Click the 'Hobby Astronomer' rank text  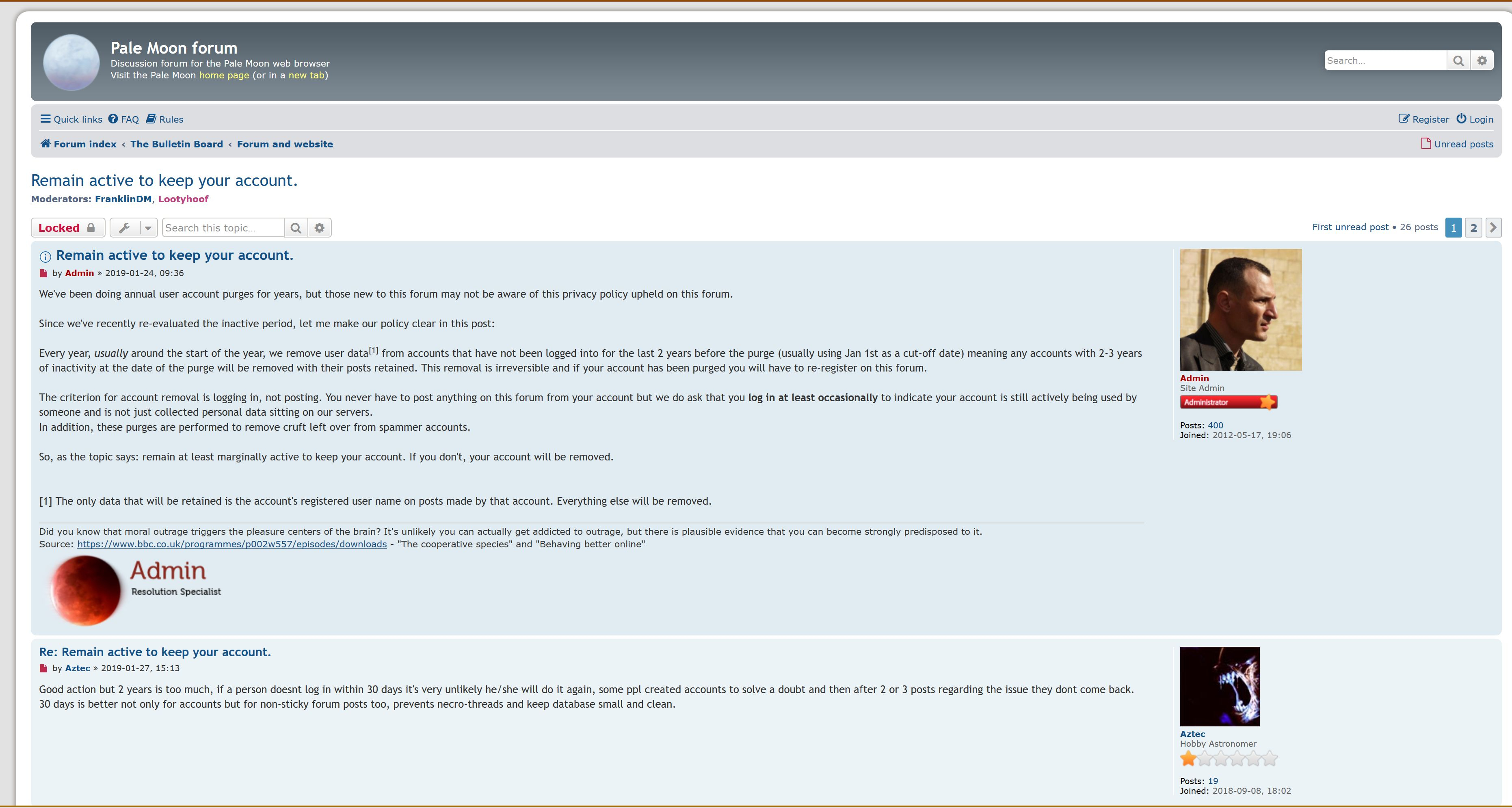click(x=1218, y=743)
